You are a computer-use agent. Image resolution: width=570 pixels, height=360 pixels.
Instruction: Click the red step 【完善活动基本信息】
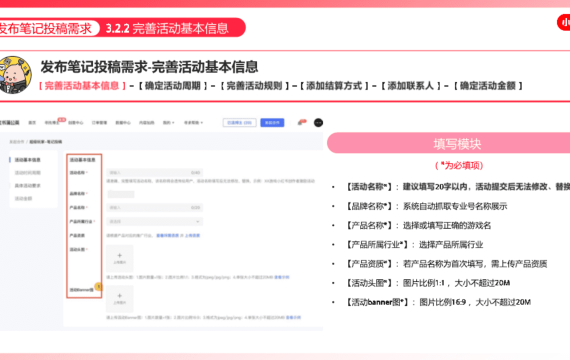click(x=82, y=86)
